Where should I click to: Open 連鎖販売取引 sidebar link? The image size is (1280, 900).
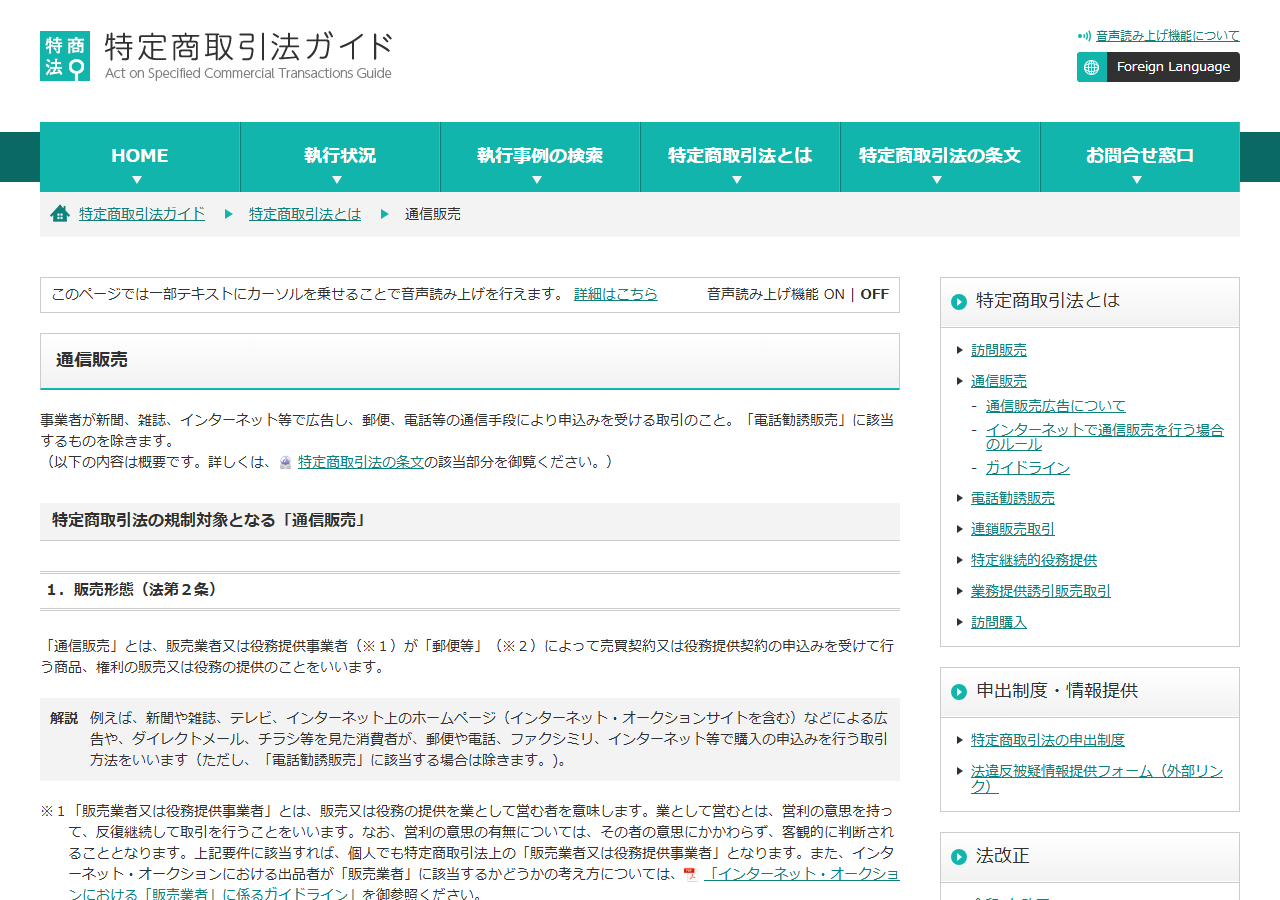tap(1013, 529)
